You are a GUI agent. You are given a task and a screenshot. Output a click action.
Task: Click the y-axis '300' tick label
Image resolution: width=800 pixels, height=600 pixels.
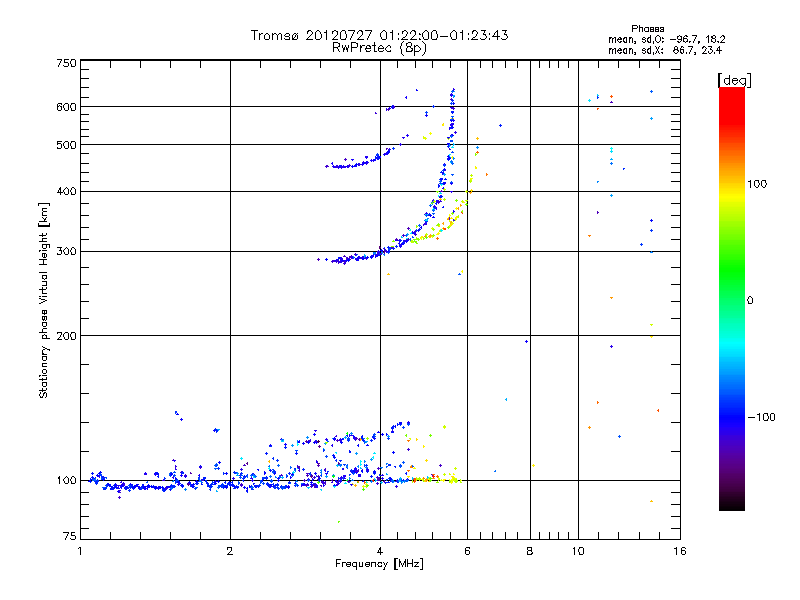click(66, 252)
